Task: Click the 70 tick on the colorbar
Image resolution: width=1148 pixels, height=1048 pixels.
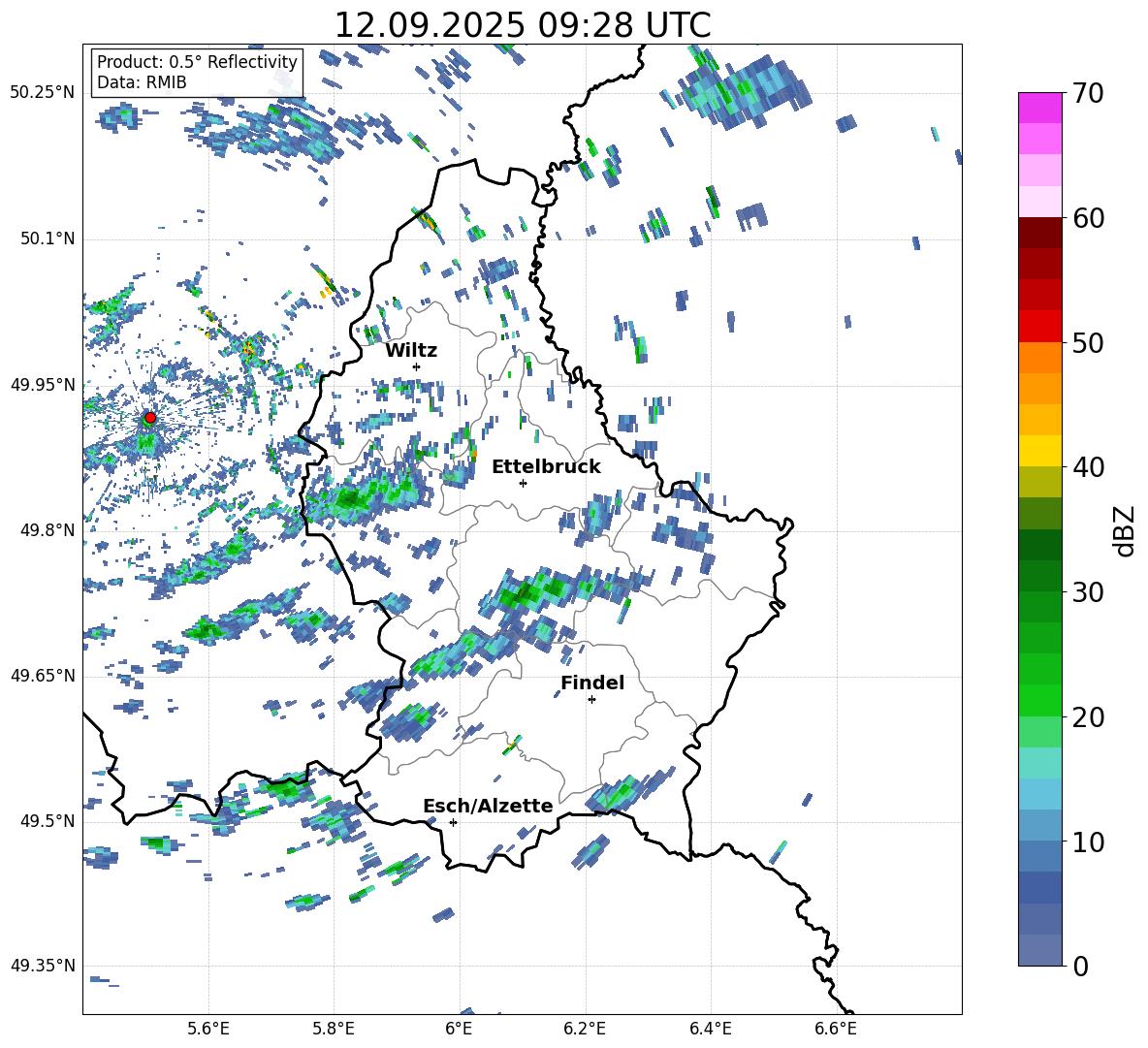Action: click(x=1088, y=93)
